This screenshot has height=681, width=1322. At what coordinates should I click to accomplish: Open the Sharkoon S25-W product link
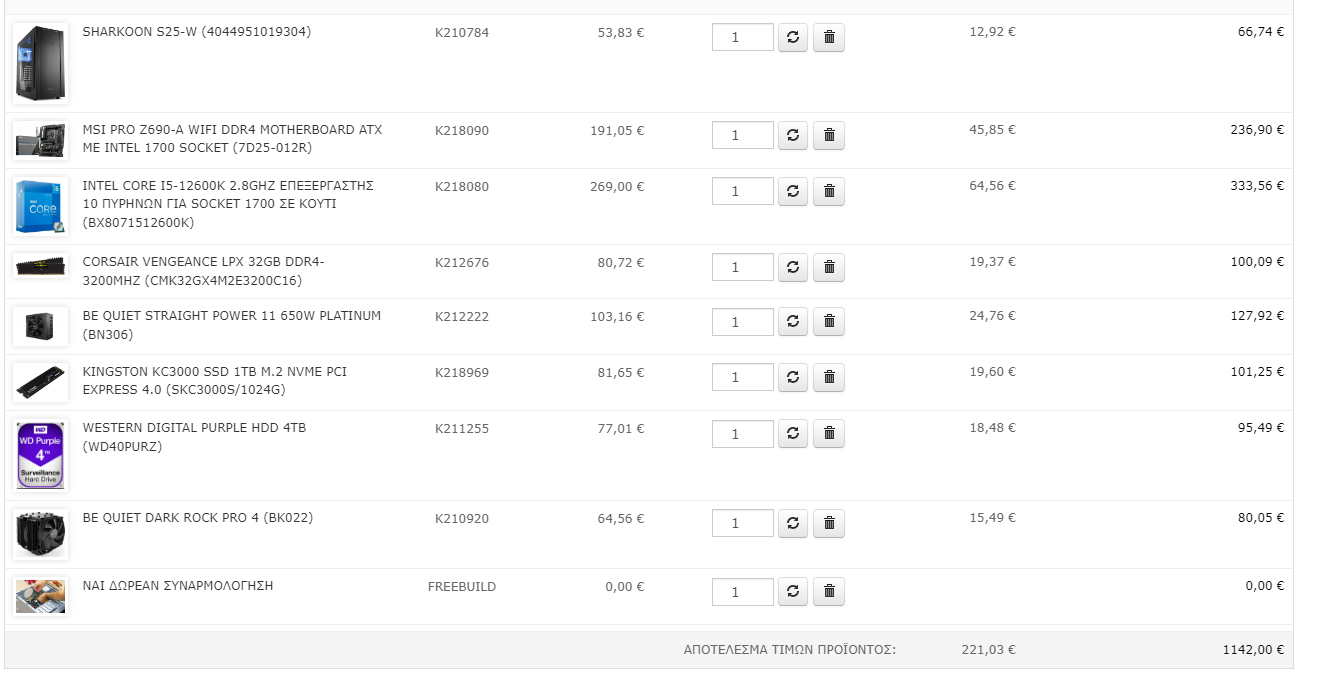pos(197,32)
